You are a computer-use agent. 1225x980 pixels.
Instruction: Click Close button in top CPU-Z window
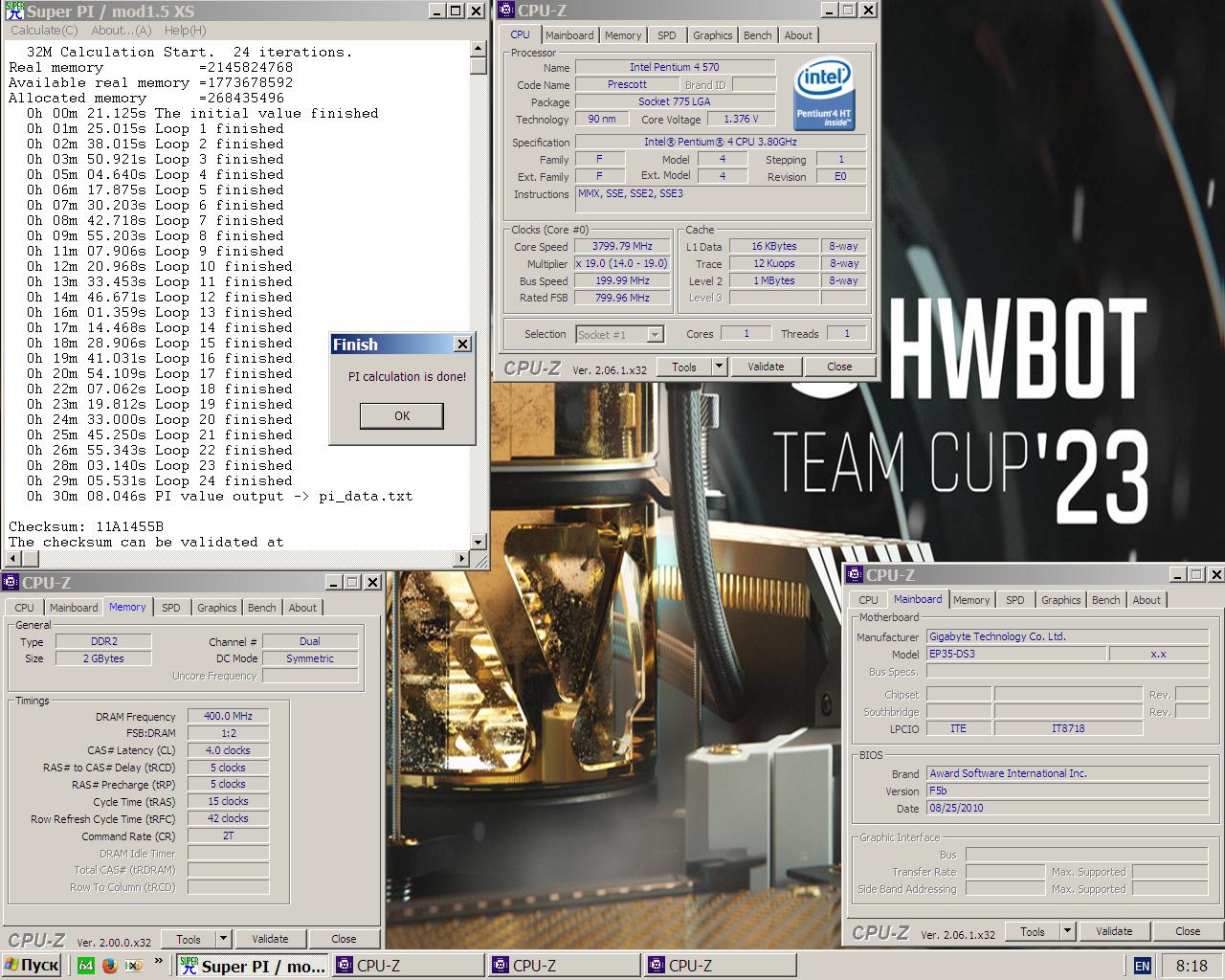[x=839, y=367]
